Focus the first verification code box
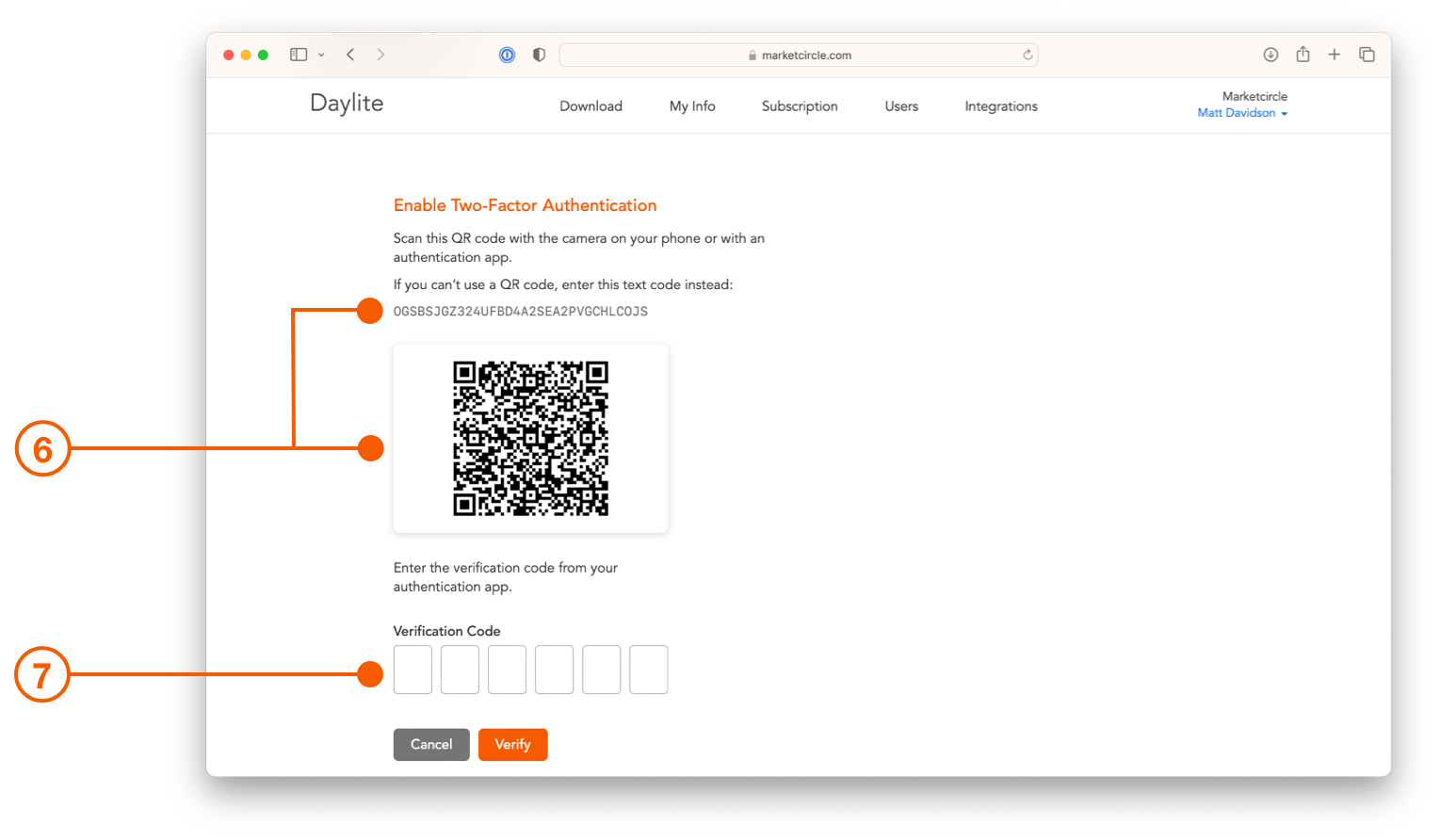The image size is (1441, 840). pos(413,670)
